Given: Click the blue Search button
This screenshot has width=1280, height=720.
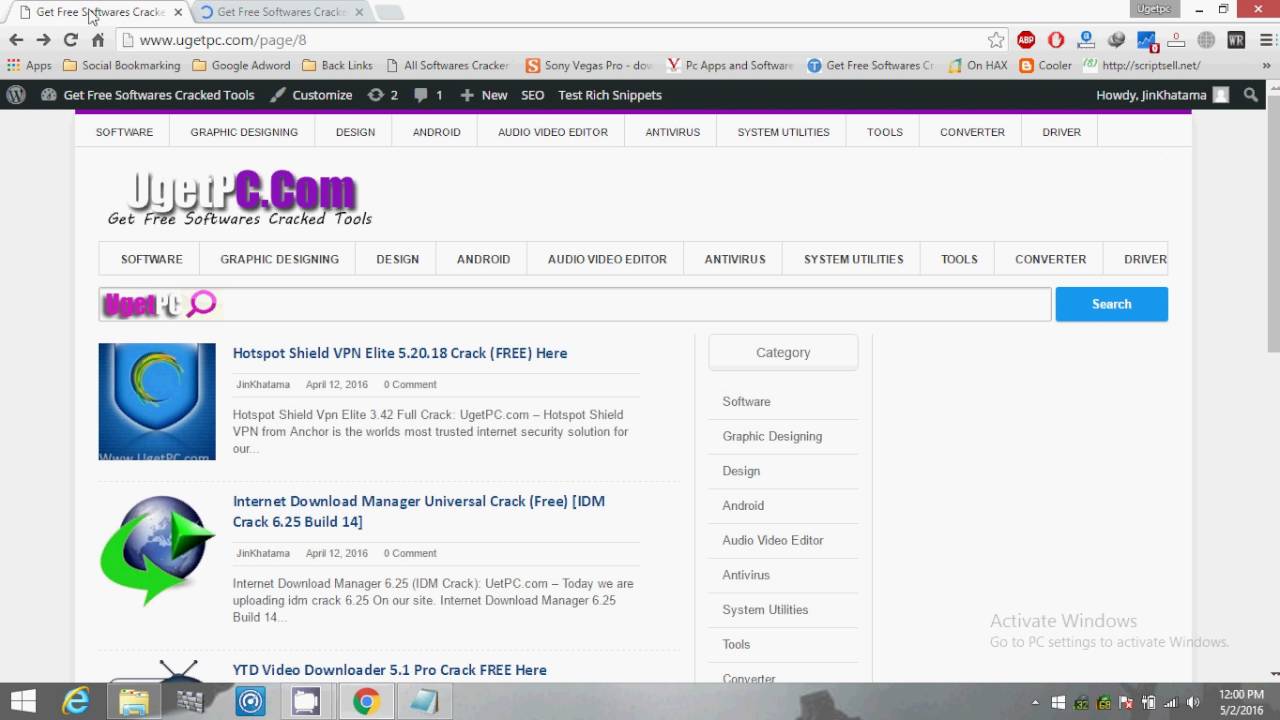Looking at the screenshot, I should tap(1111, 304).
